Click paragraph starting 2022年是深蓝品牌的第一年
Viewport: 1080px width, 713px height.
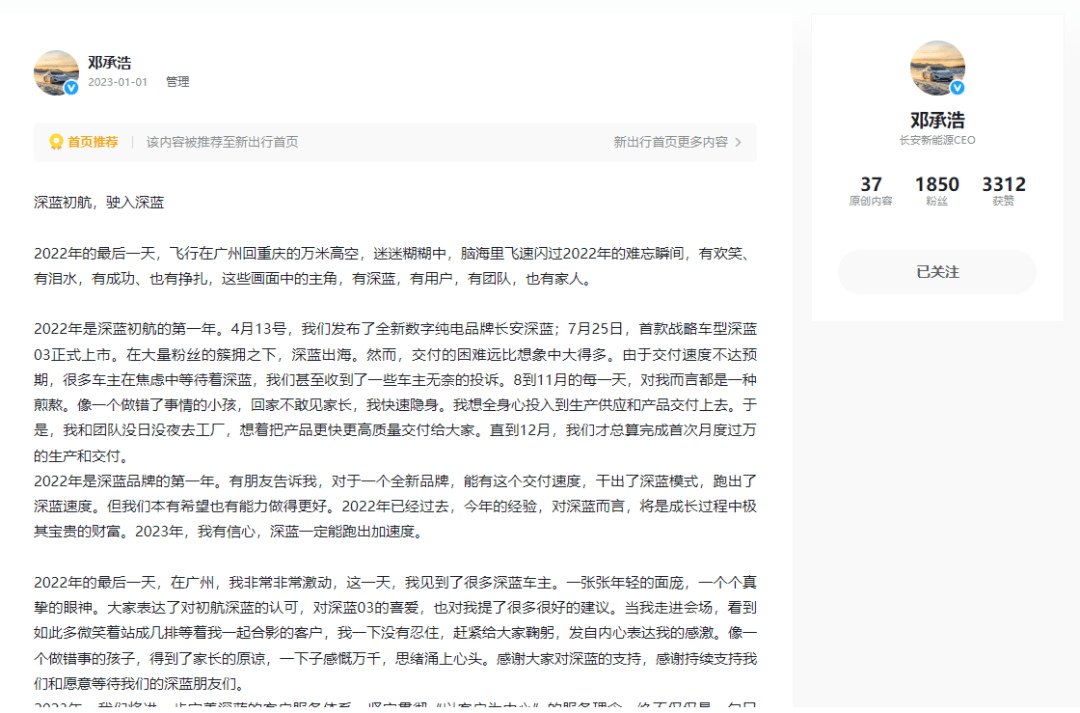395,506
